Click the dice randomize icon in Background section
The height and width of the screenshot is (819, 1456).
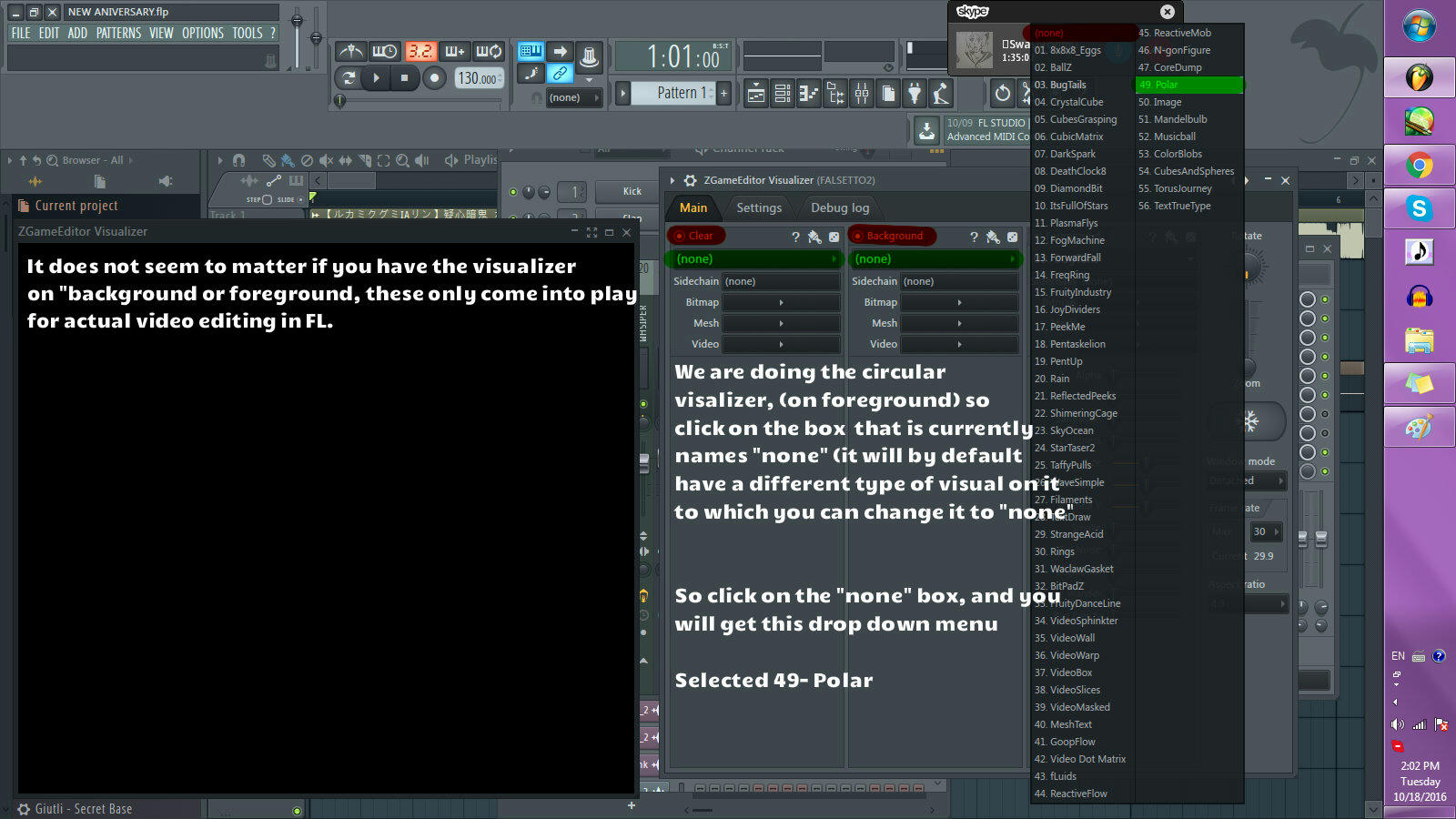pos(1010,238)
